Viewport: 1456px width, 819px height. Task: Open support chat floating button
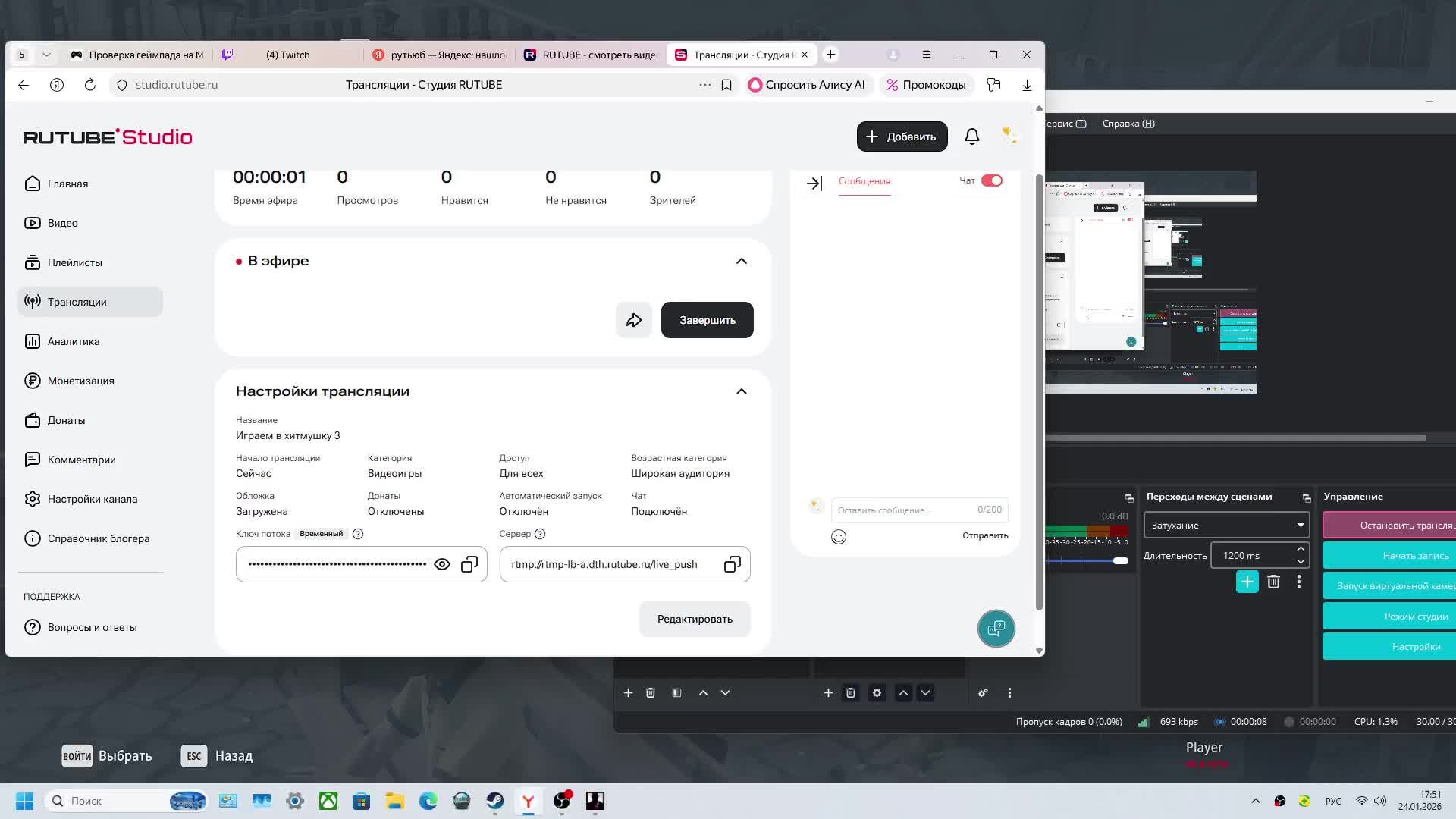click(996, 629)
